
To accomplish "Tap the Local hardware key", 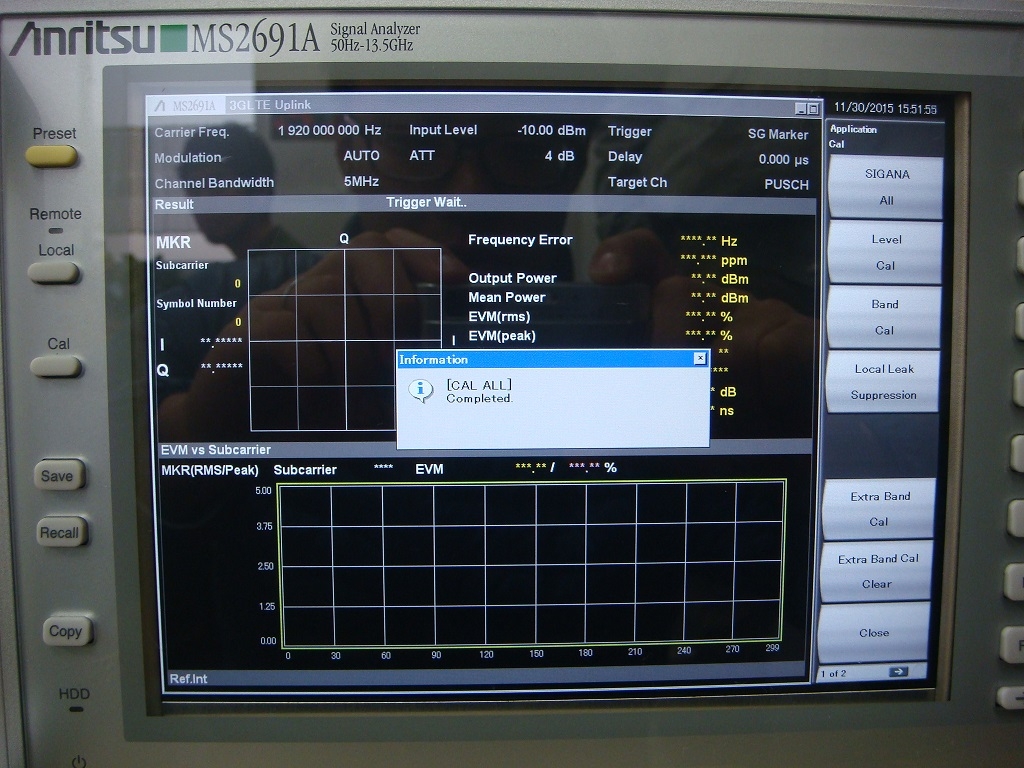I will pos(54,272).
